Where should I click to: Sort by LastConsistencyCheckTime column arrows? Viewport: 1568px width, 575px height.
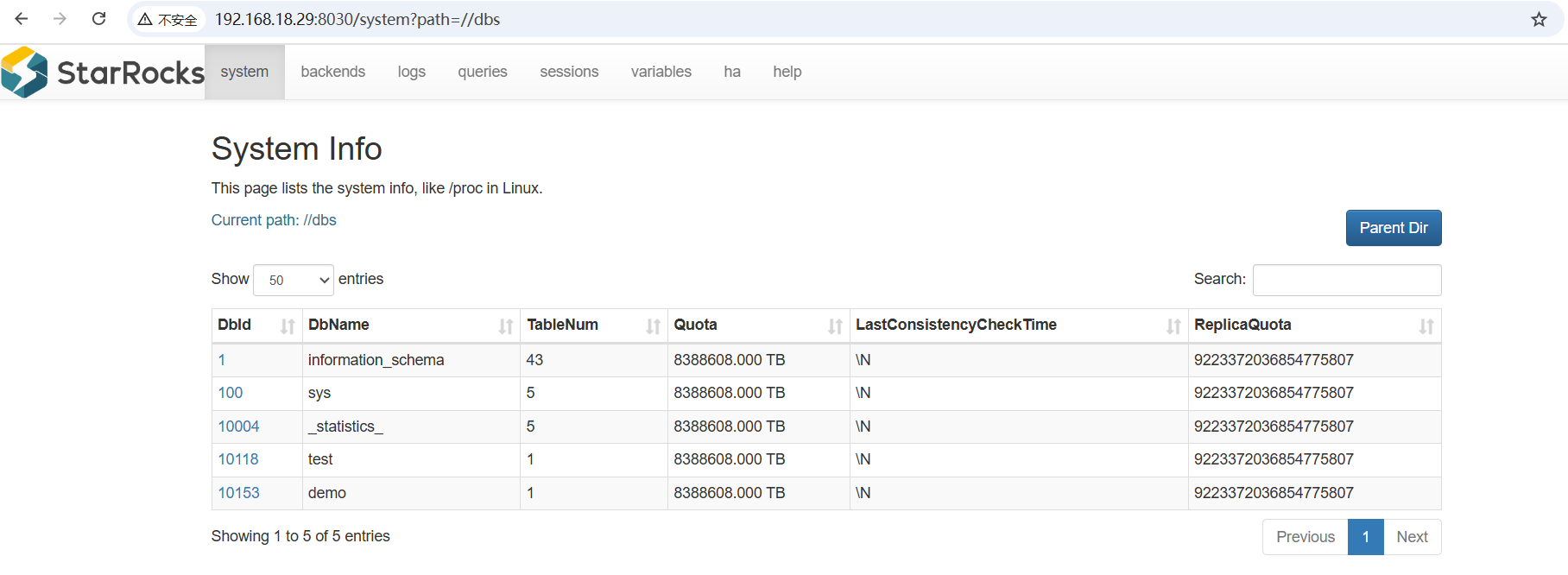[x=1173, y=326]
